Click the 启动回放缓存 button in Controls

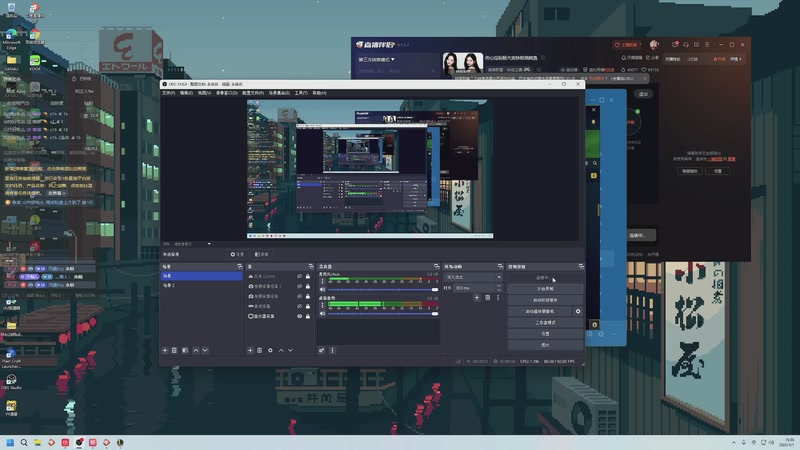pos(545,300)
